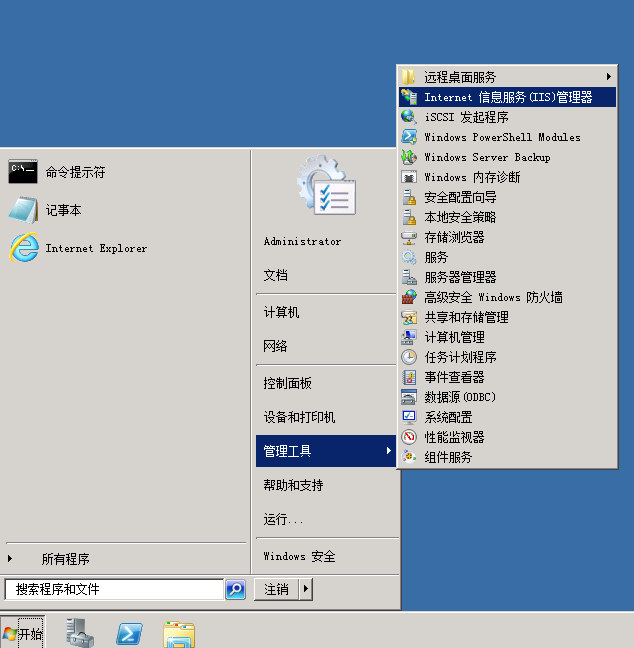This screenshot has width=634, height=648.
Task: Select 组件服务 entry
Action: point(508,457)
